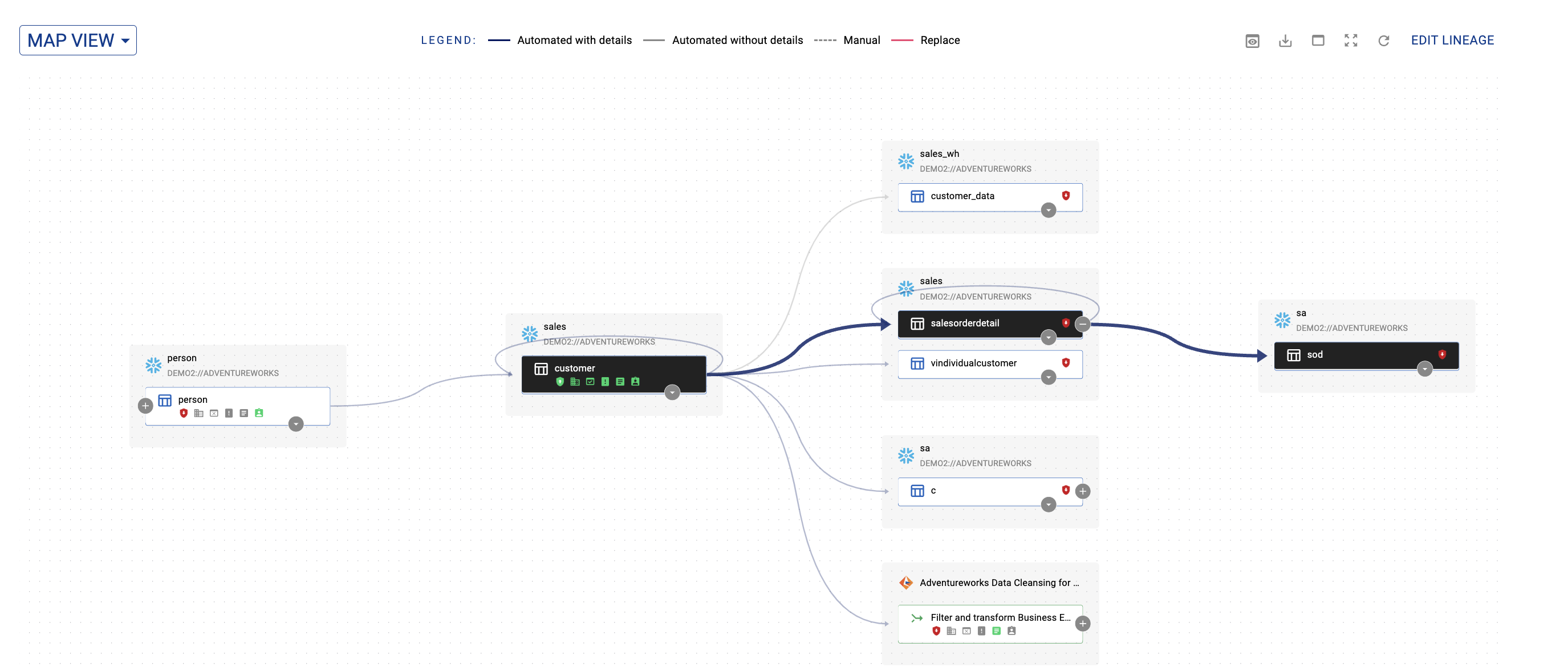Expand columns of the sod node

pos(1424,369)
